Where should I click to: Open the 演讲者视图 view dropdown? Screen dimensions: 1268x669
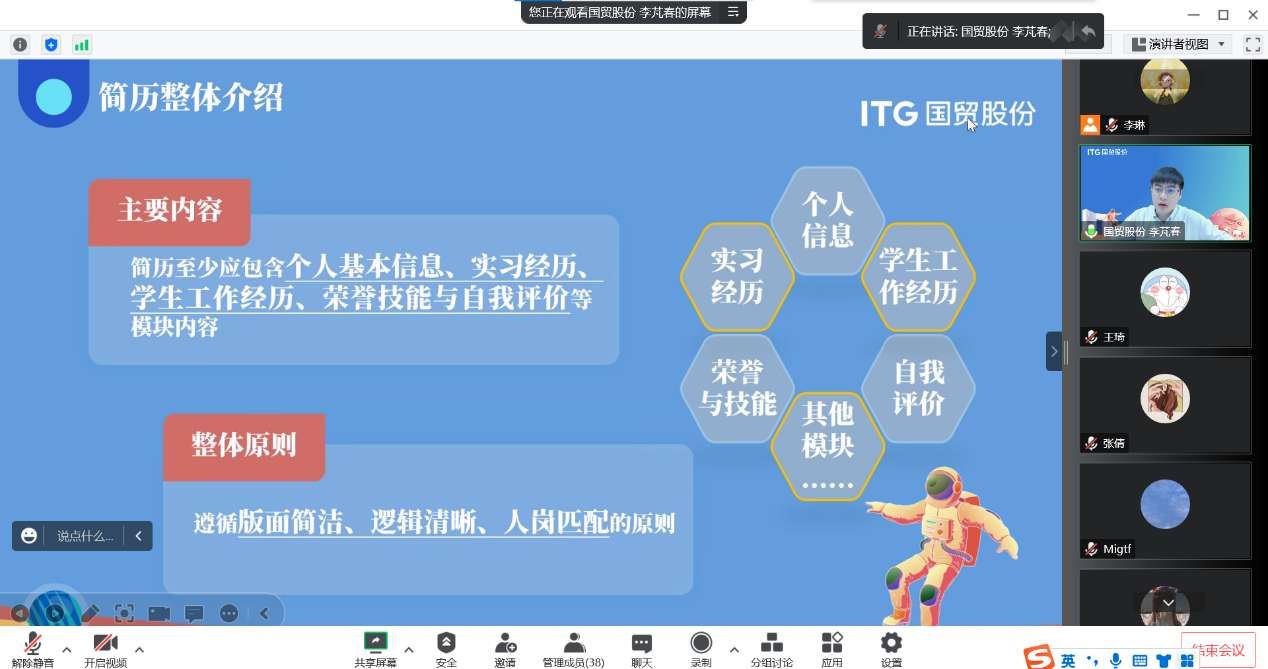(x=1178, y=44)
